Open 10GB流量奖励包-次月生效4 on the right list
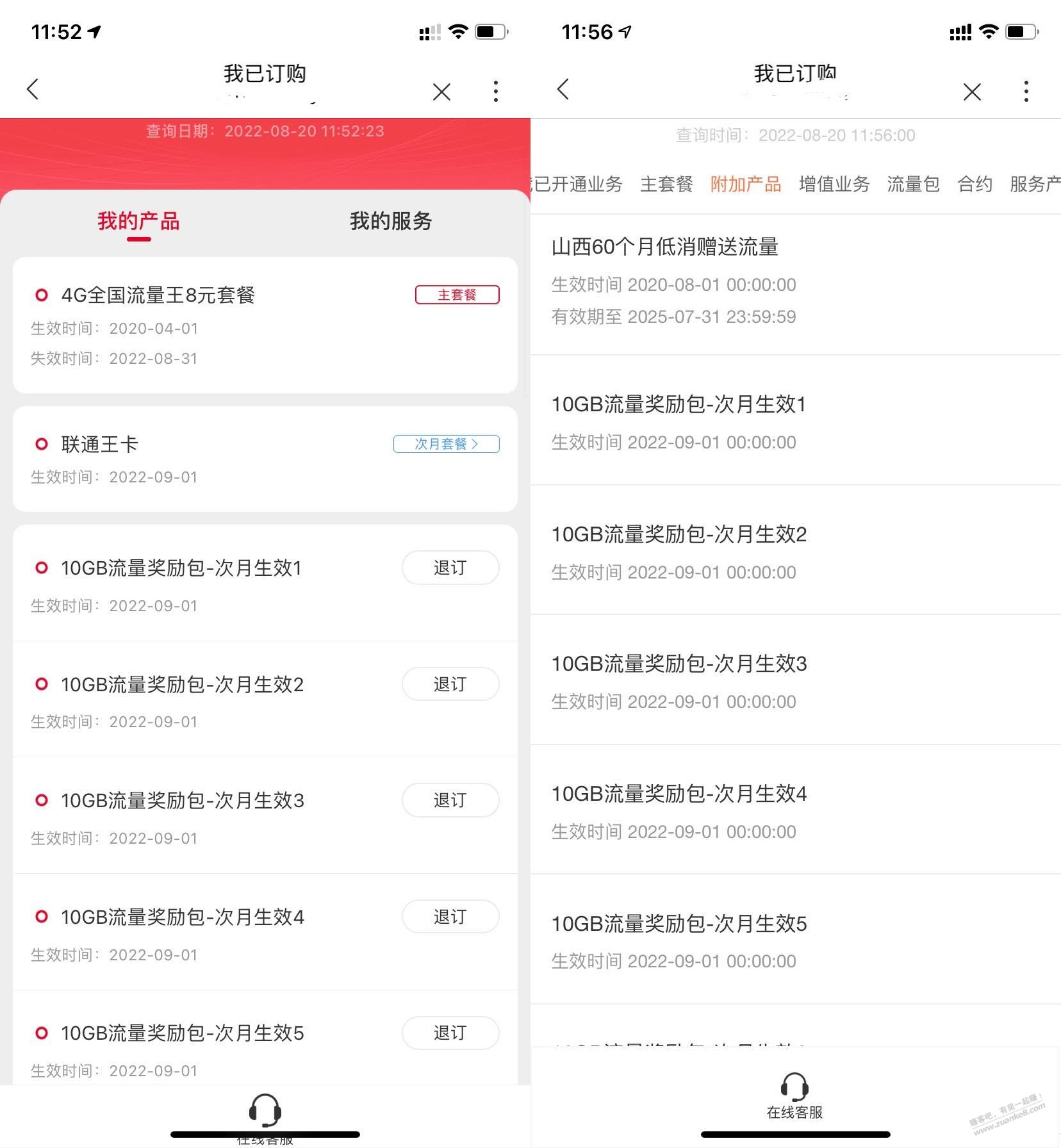Viewport: 1061px width, 1148px height. (796, 810)
